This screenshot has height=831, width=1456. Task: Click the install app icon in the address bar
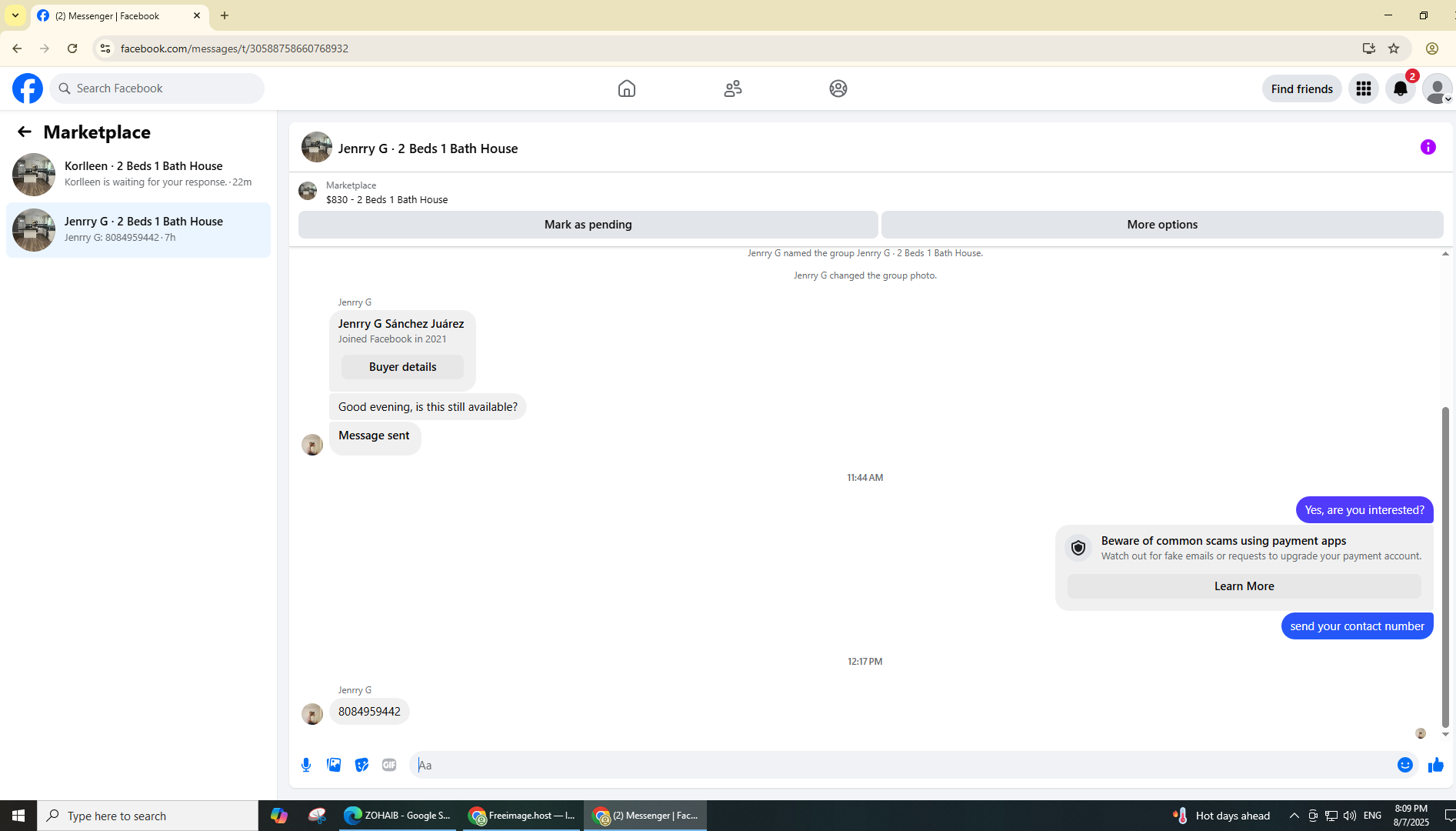tap(1369, 48)
